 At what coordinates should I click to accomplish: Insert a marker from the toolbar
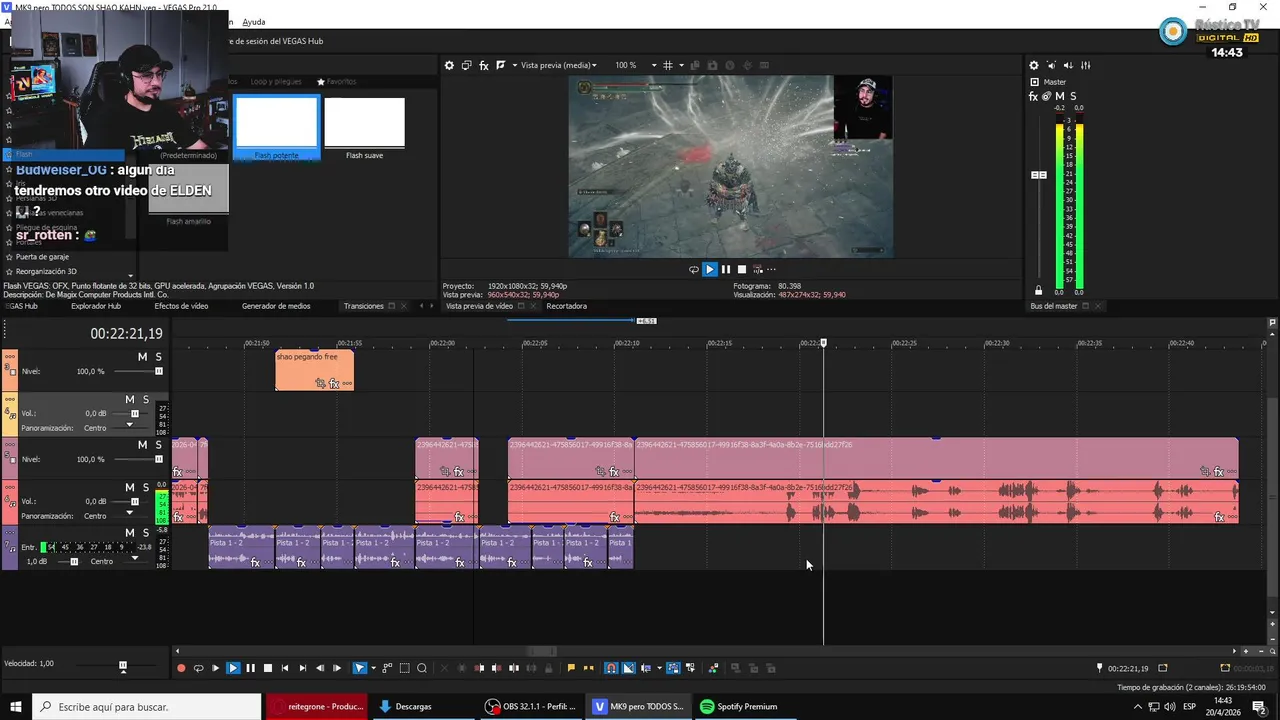[571, 668]
